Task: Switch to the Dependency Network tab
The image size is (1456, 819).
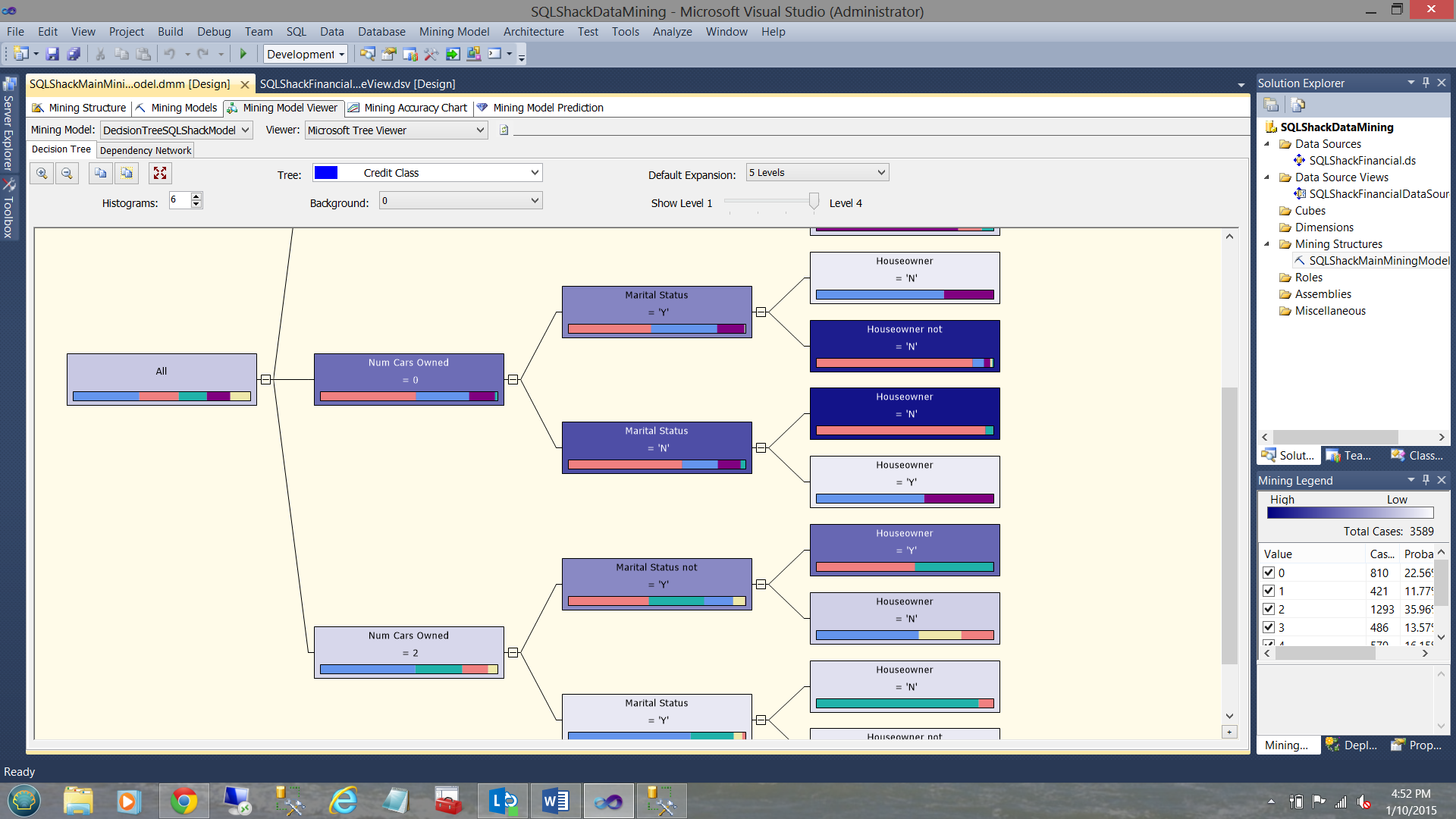Action: pyautogui.click(x=145, y=150)
